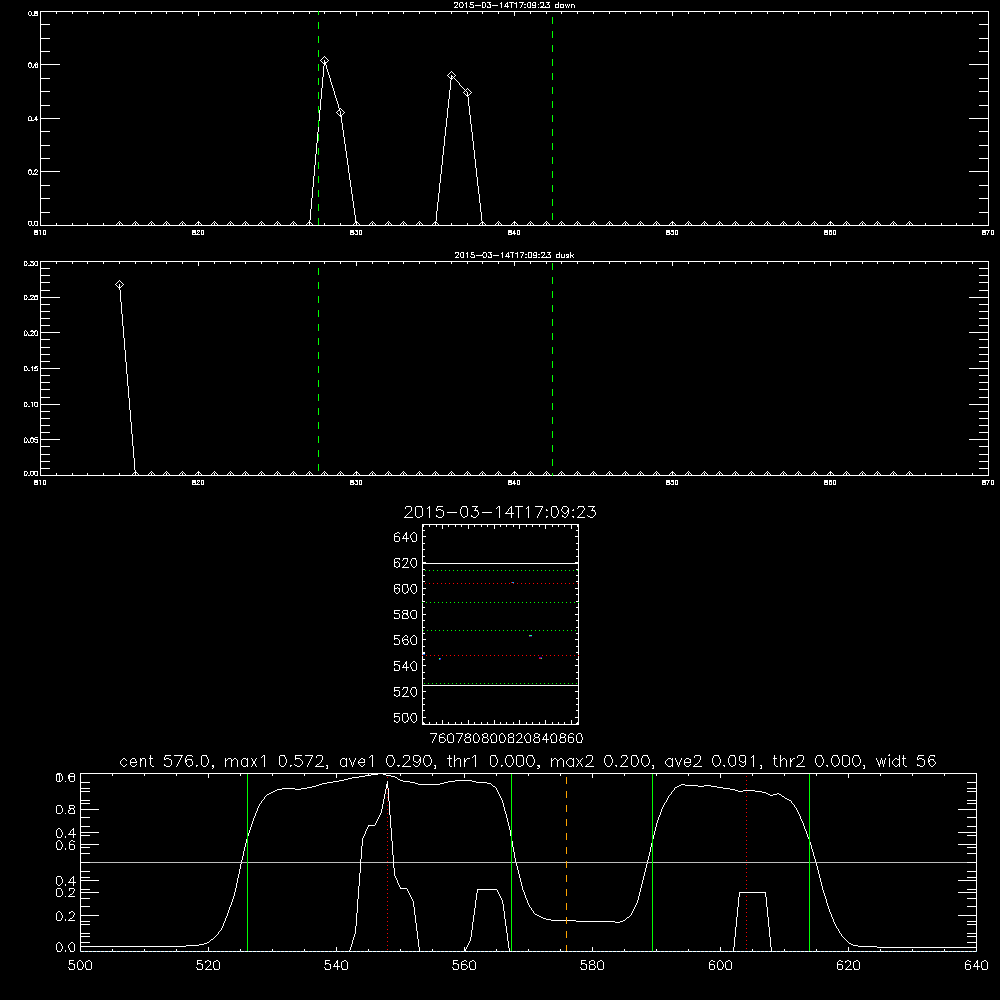Click the orange dashed center line in bottom plot

(x=566, y=862)
